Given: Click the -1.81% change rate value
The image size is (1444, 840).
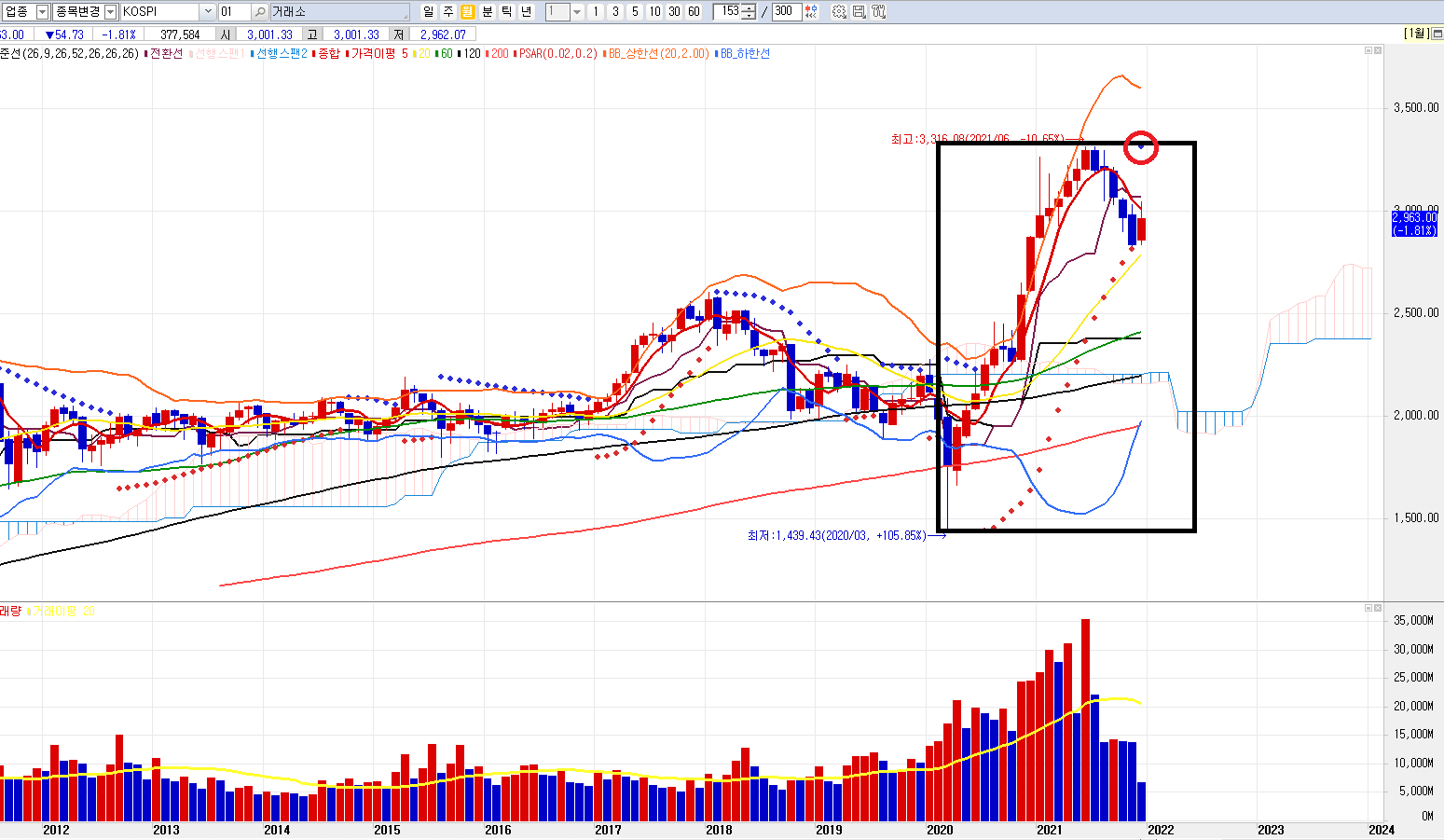Looking at the screenshot, I should point(118,34).
